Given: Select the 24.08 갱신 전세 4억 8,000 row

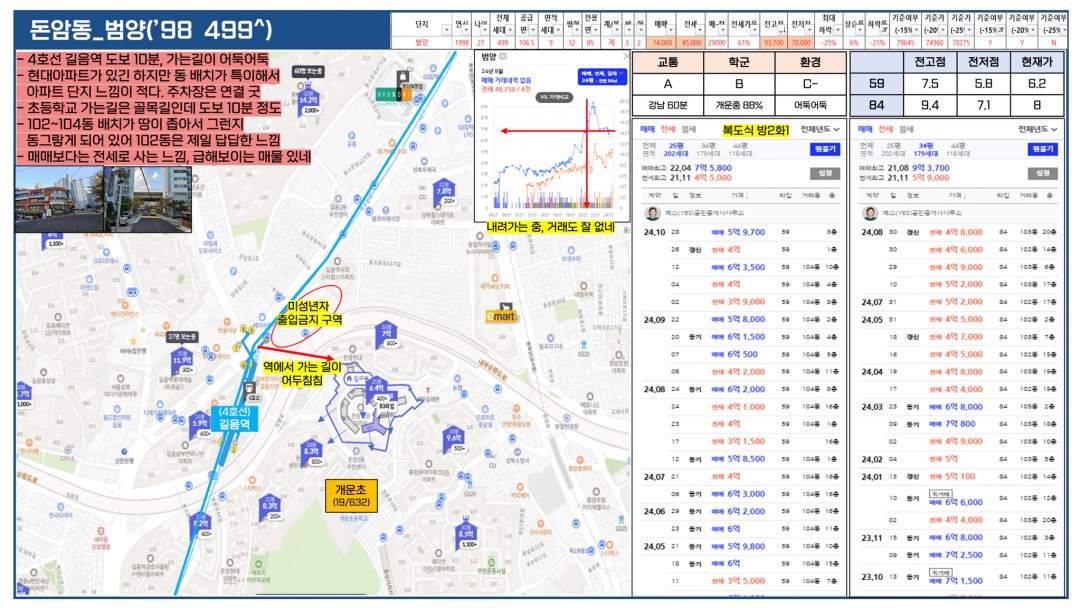Looking at the screenshot, I should pyautogui.click(x=958, y=232).
